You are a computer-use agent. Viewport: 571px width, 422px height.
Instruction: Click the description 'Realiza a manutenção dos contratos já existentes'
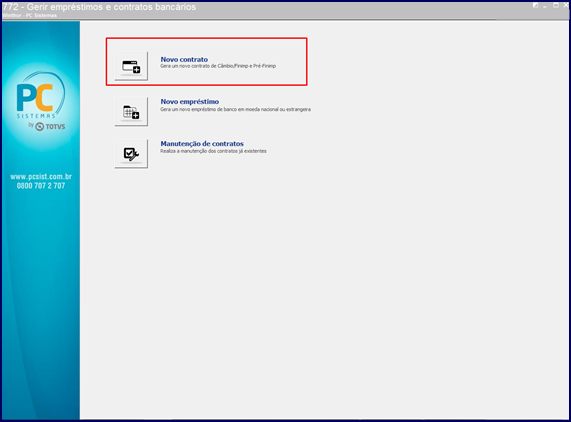click(213, 151)
